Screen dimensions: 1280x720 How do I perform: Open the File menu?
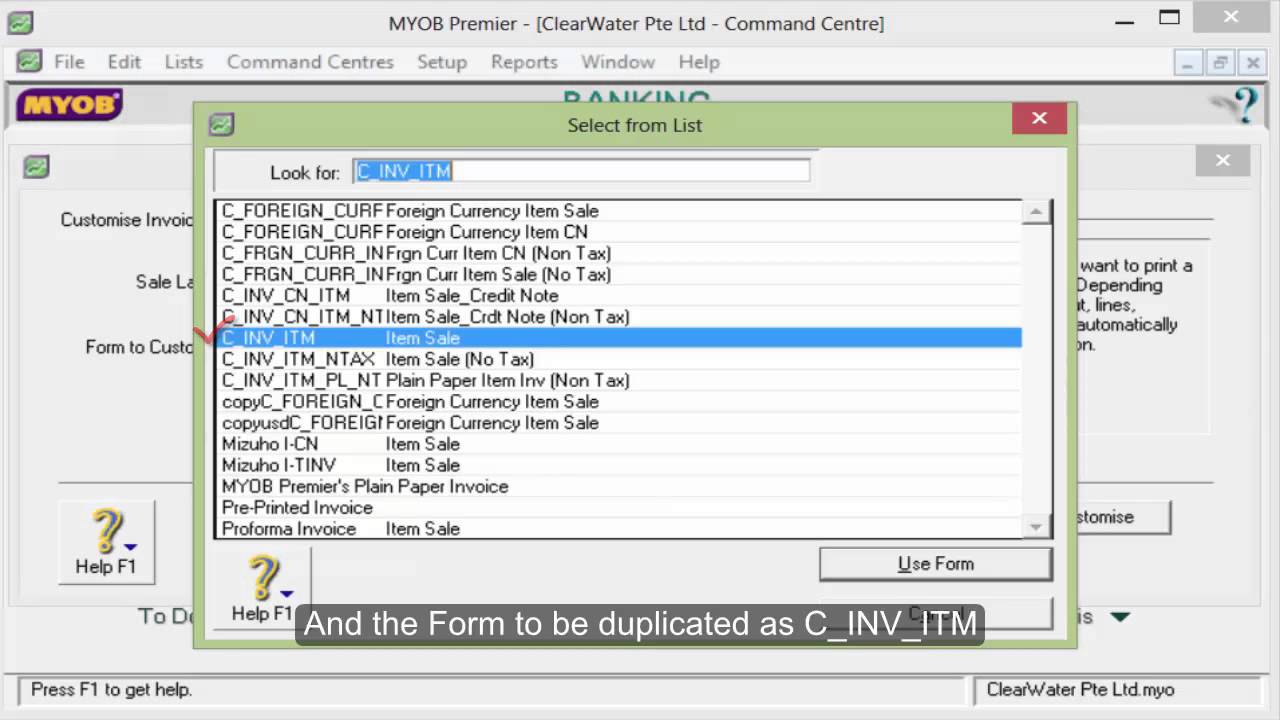coord(69,62)
